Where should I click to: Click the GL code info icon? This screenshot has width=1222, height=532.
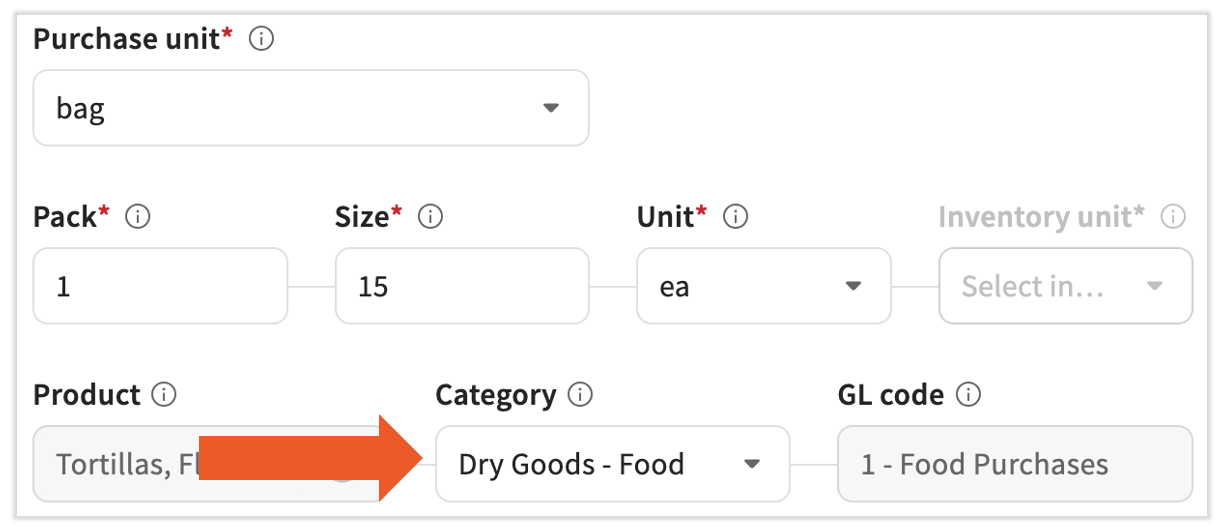(x=967, y=395)
